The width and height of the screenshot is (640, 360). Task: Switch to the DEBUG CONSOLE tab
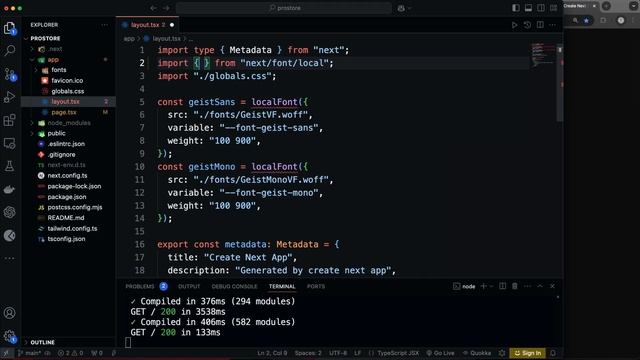pyautogui.click(x=234, y=286)
